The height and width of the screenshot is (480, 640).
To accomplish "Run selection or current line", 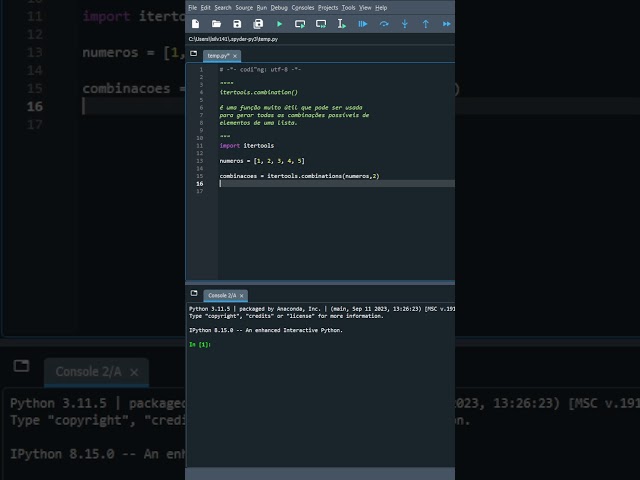I will (x=342, y=24).
